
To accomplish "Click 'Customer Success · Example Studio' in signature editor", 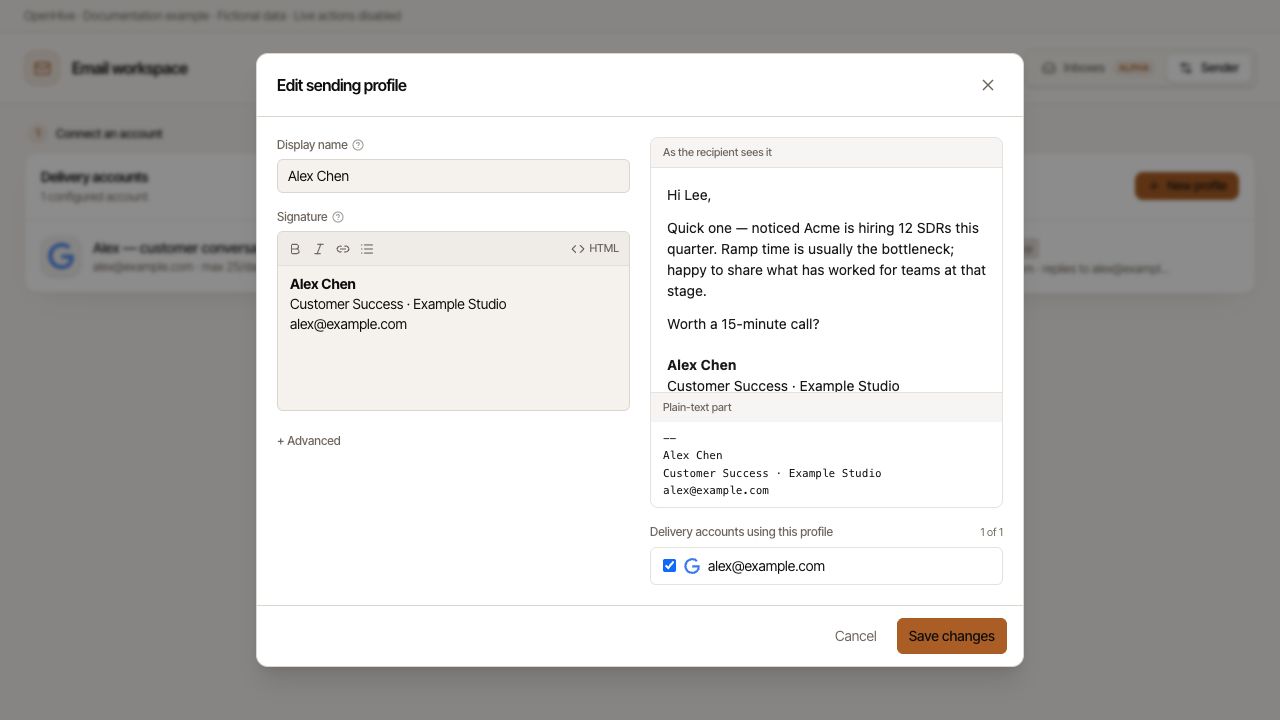I will 398,304.
